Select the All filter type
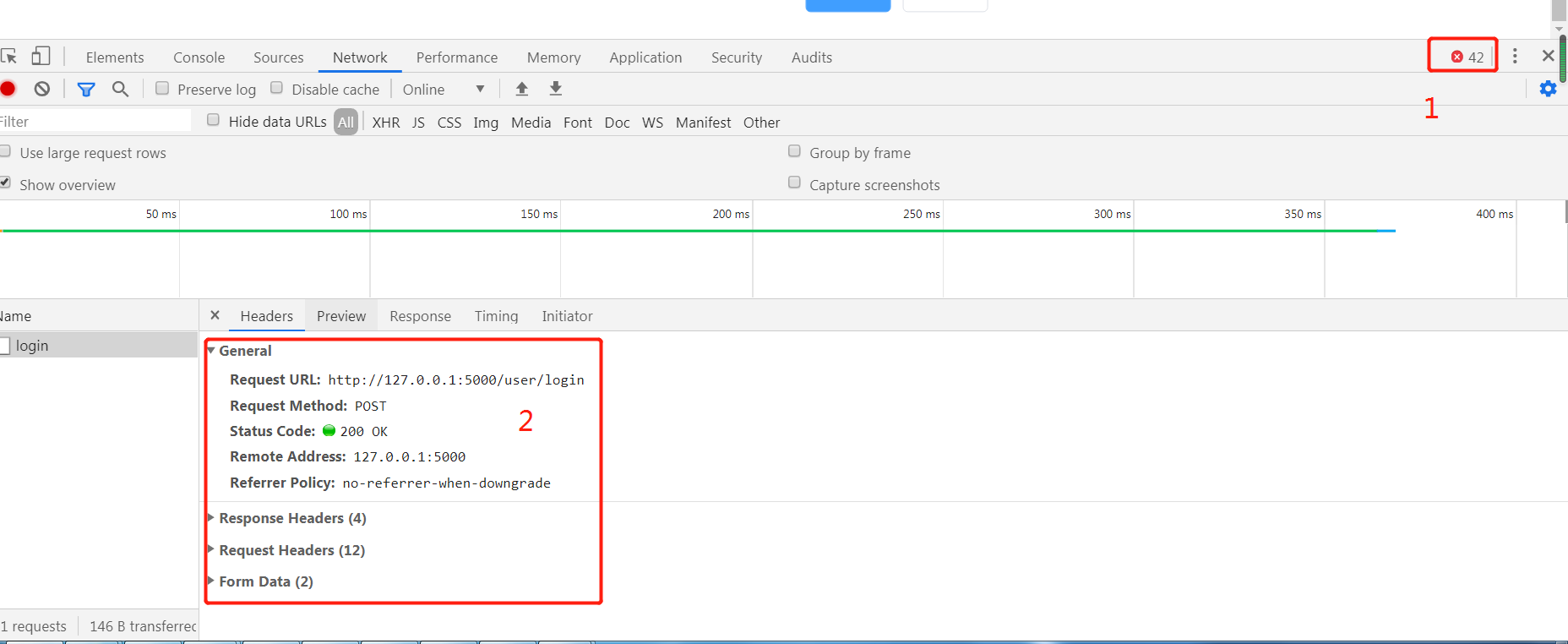The height and width of the screenshot is (644, 1568). point(346,122)
